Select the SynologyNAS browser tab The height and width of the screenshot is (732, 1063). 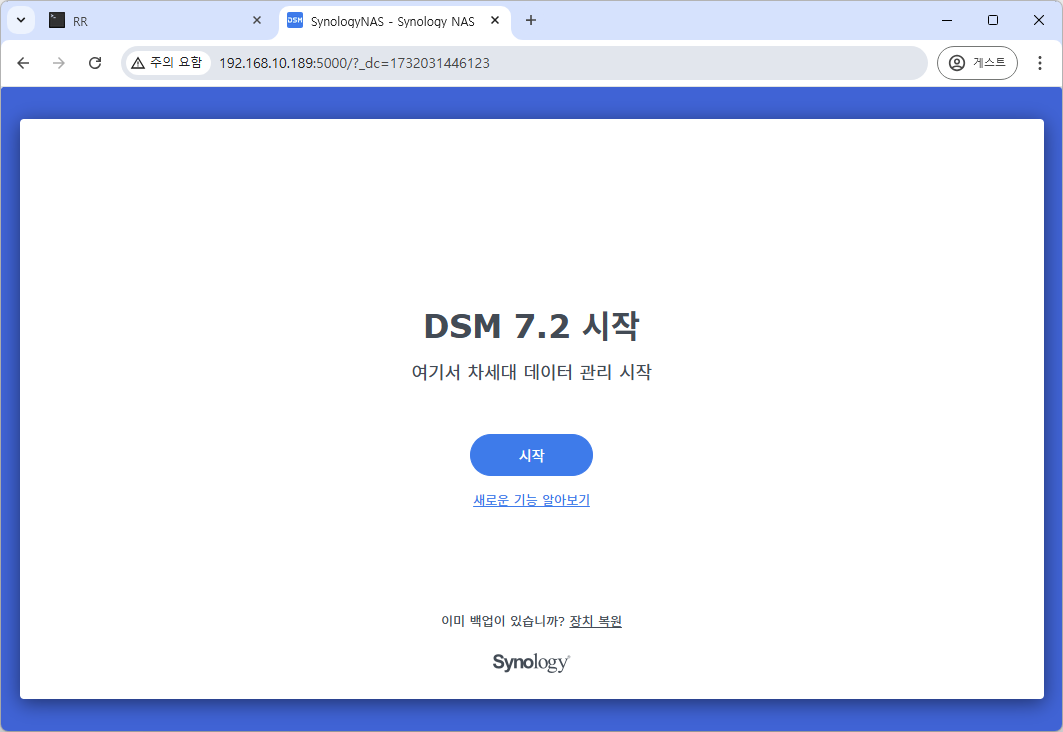tap(395, 21)
